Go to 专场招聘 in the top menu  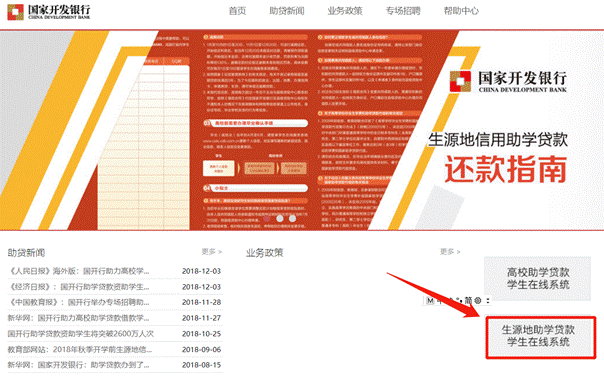coord(403,11)
